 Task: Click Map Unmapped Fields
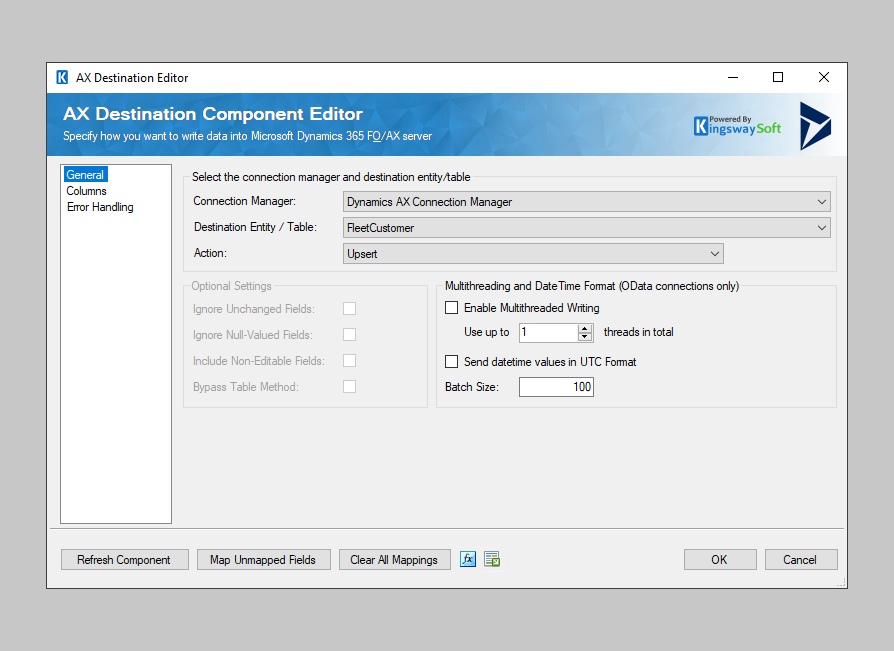(263, 559)
